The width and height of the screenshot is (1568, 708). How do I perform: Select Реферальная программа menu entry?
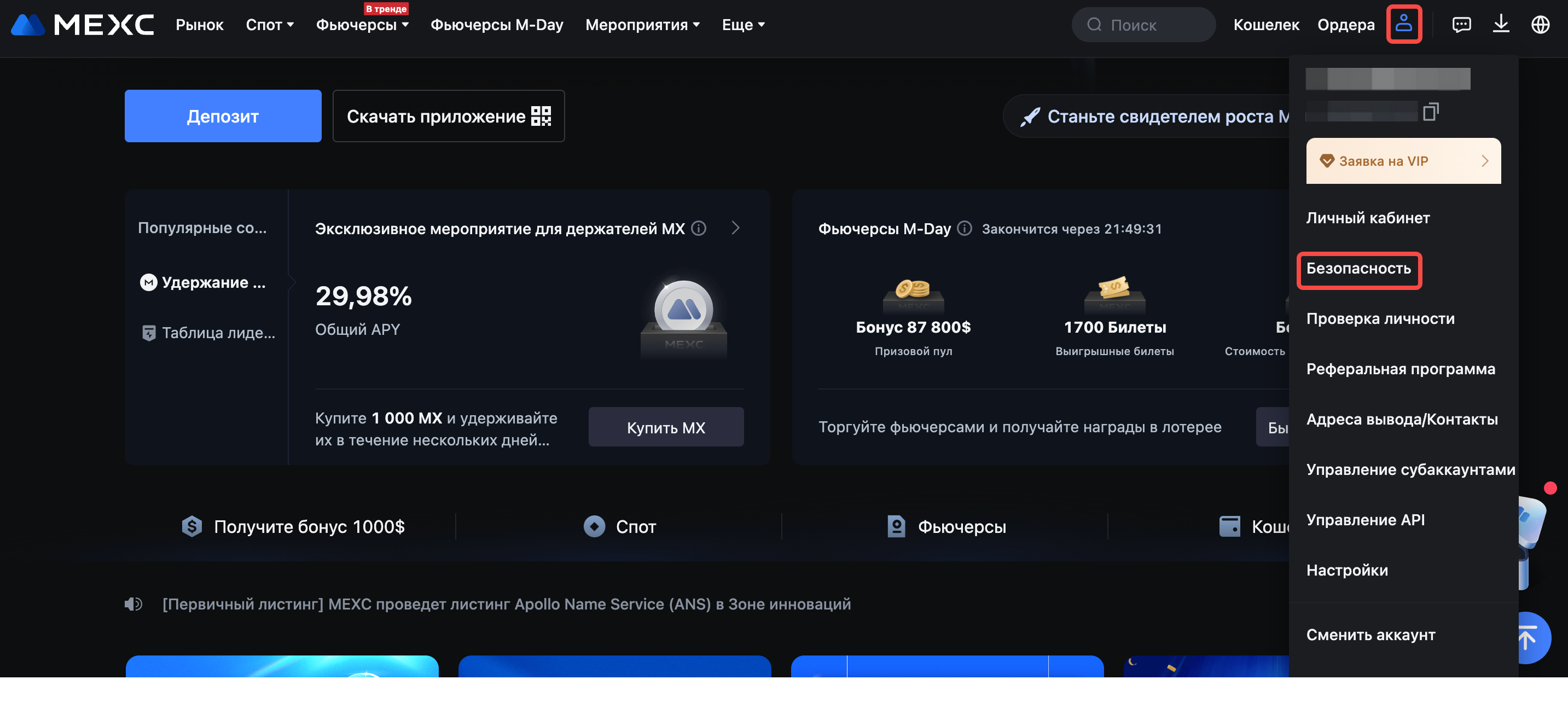click(1401, 369)
